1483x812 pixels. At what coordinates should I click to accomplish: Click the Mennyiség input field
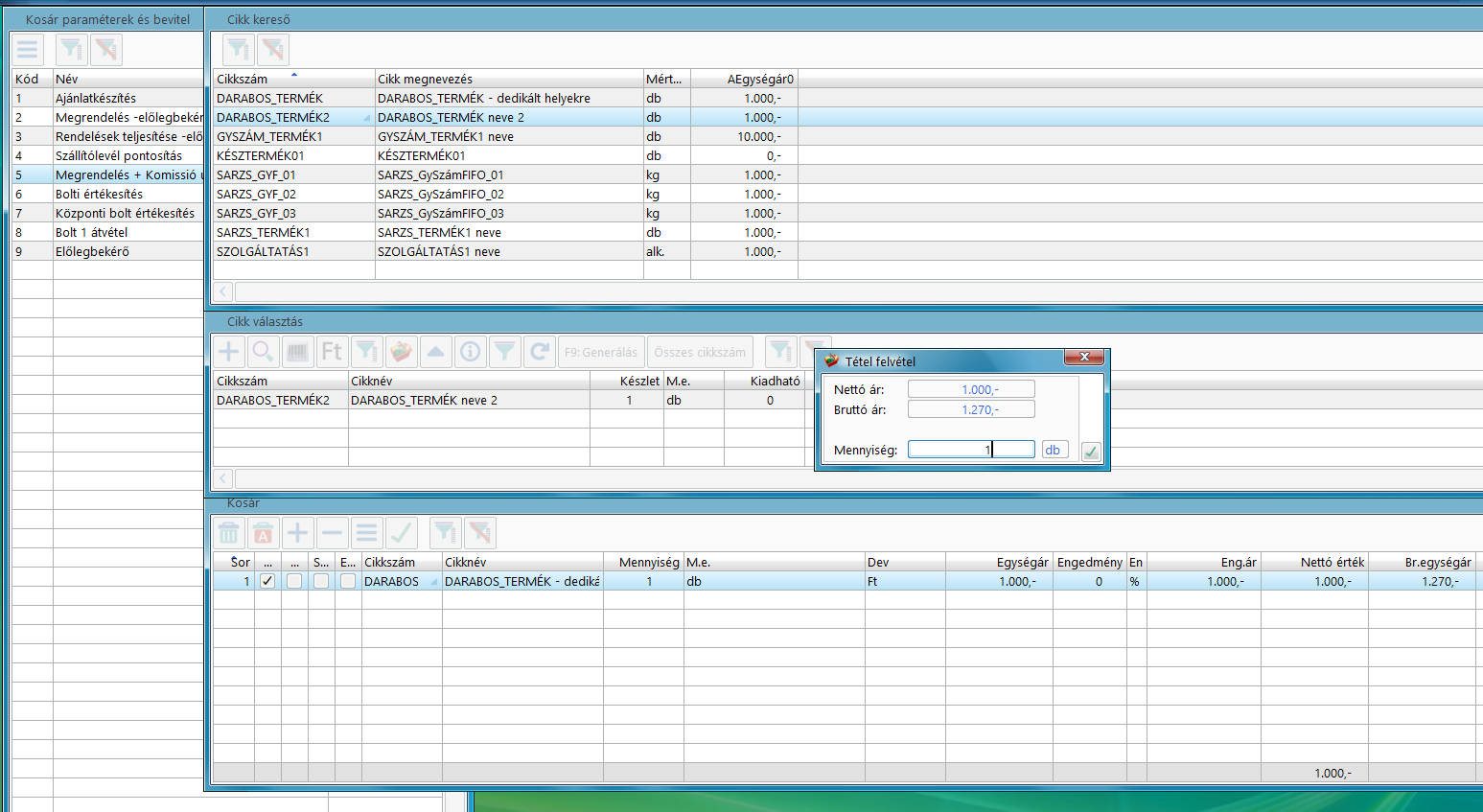tap(970, 450)
